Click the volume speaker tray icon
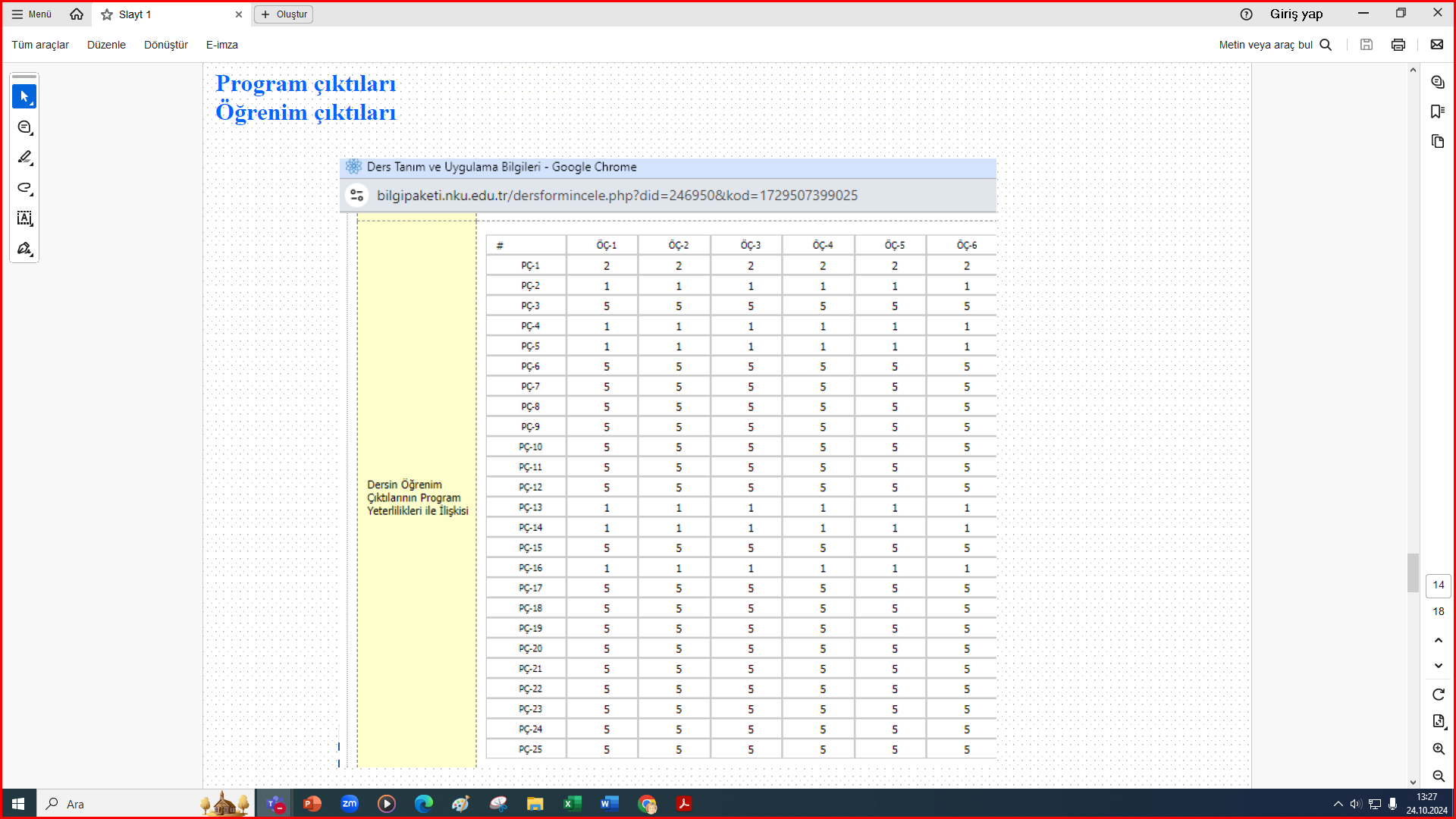Image resolution: width=1456 pixels, height=819 pixels. 1356,804
